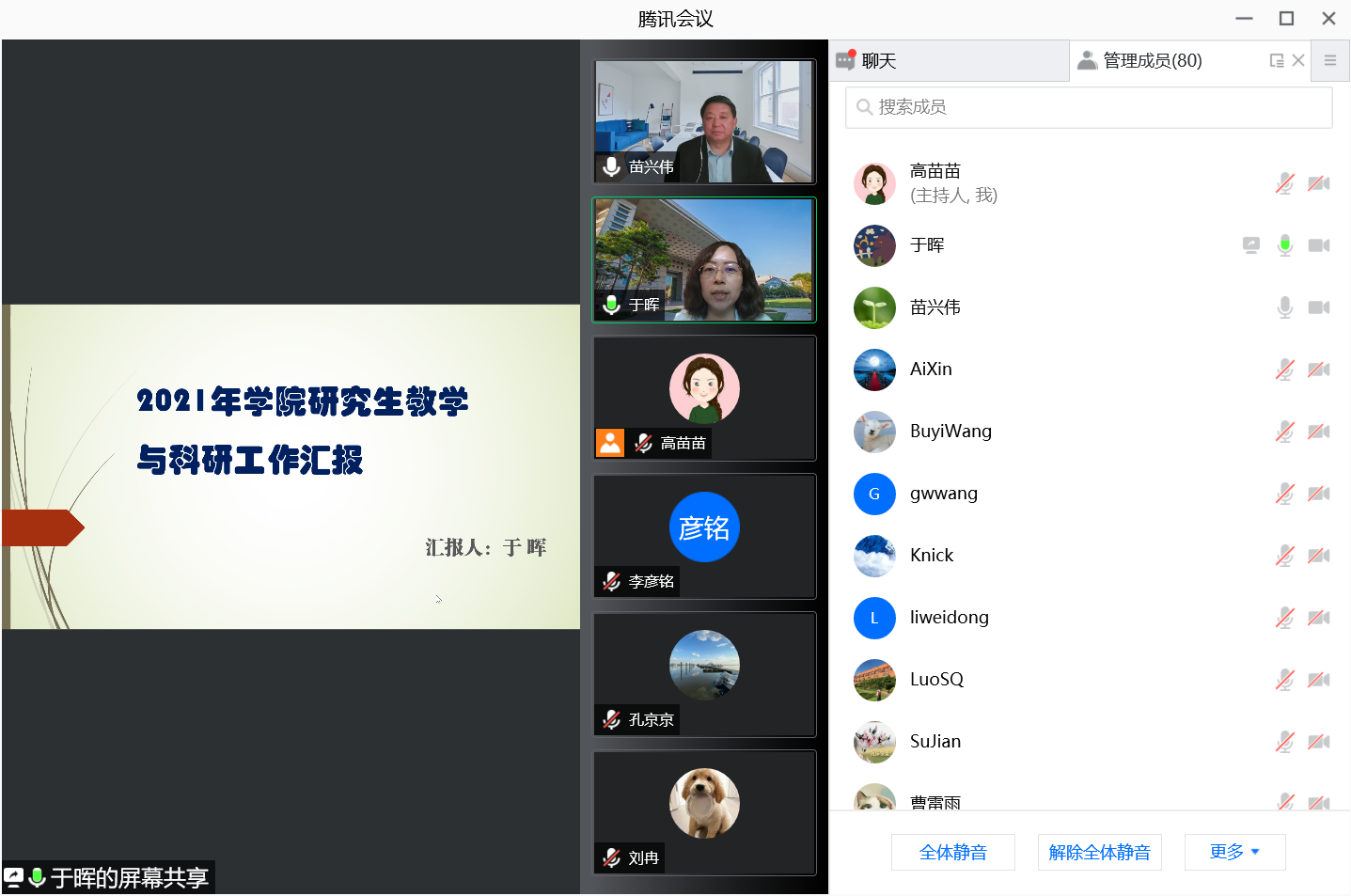
Task: Click the screen-sharing indicator icon beside 于晖
Action: pyautogui.click(x=1250, y=244)
